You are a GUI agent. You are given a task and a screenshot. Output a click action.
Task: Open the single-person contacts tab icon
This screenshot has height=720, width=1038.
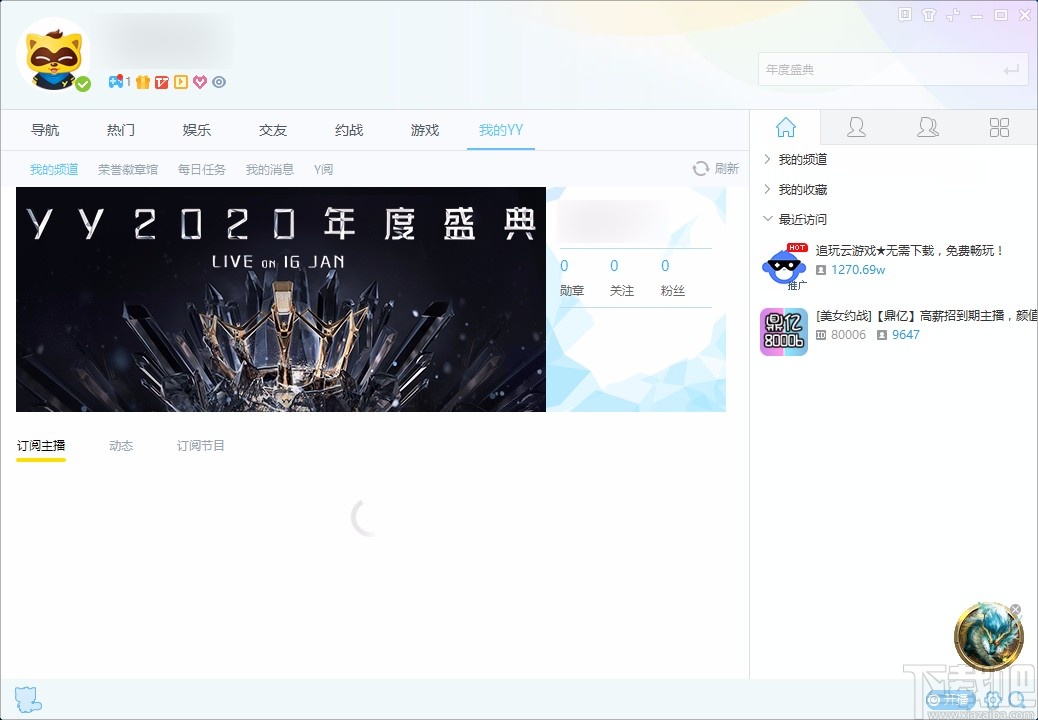856,127
